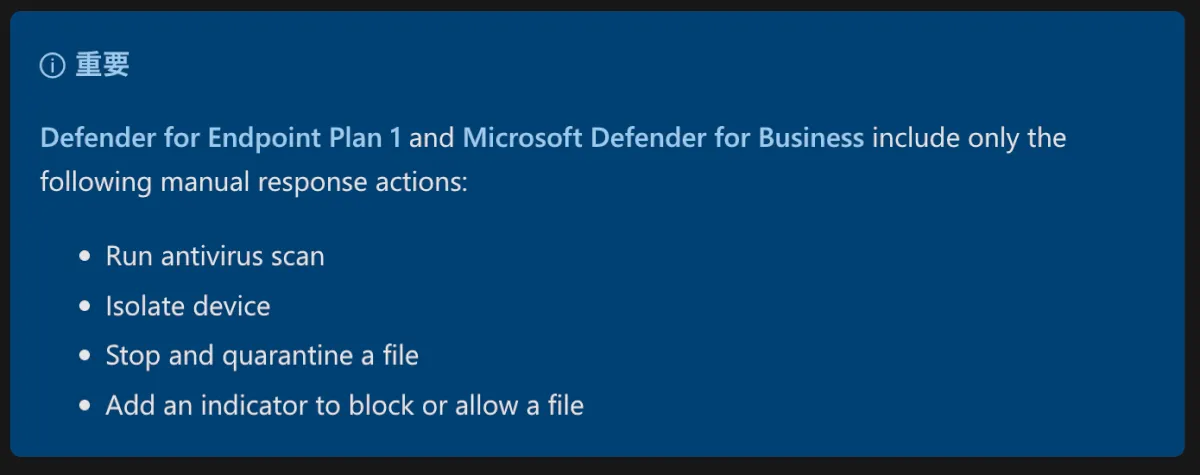Click the bullet before Isolate device
The width and height of the screenshot is (1200, 475).
pos(85,306)
